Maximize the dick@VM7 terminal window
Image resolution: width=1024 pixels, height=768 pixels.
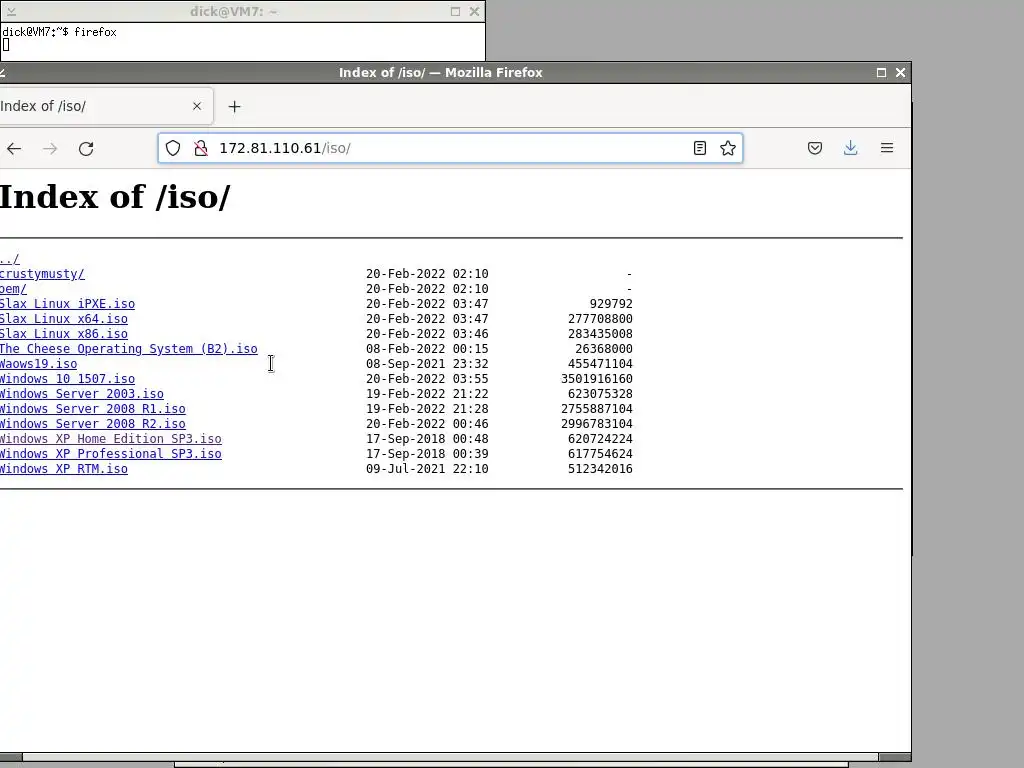coord(455,11)
